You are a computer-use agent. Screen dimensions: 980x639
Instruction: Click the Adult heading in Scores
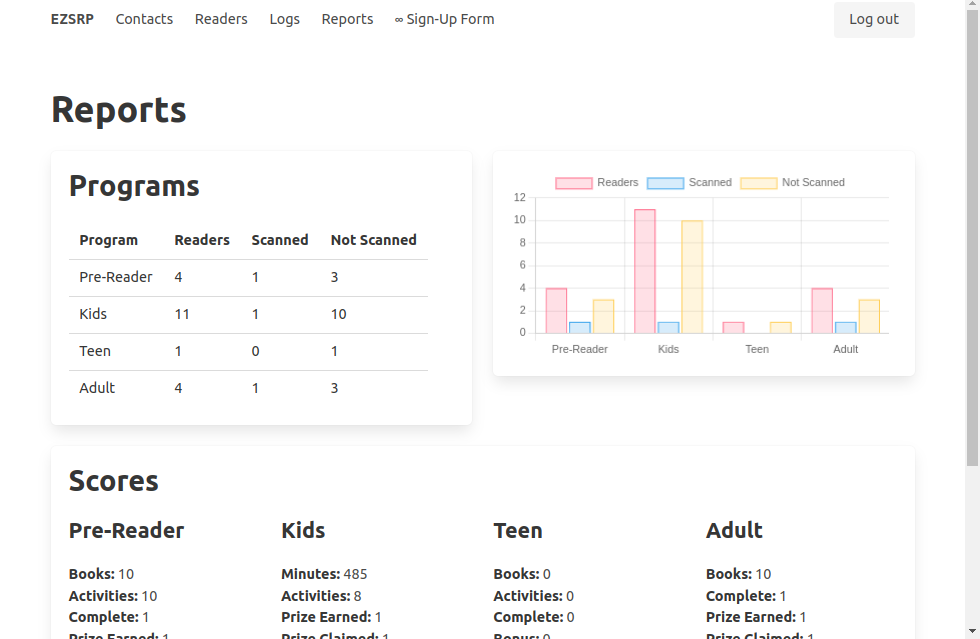pos(734,530)
